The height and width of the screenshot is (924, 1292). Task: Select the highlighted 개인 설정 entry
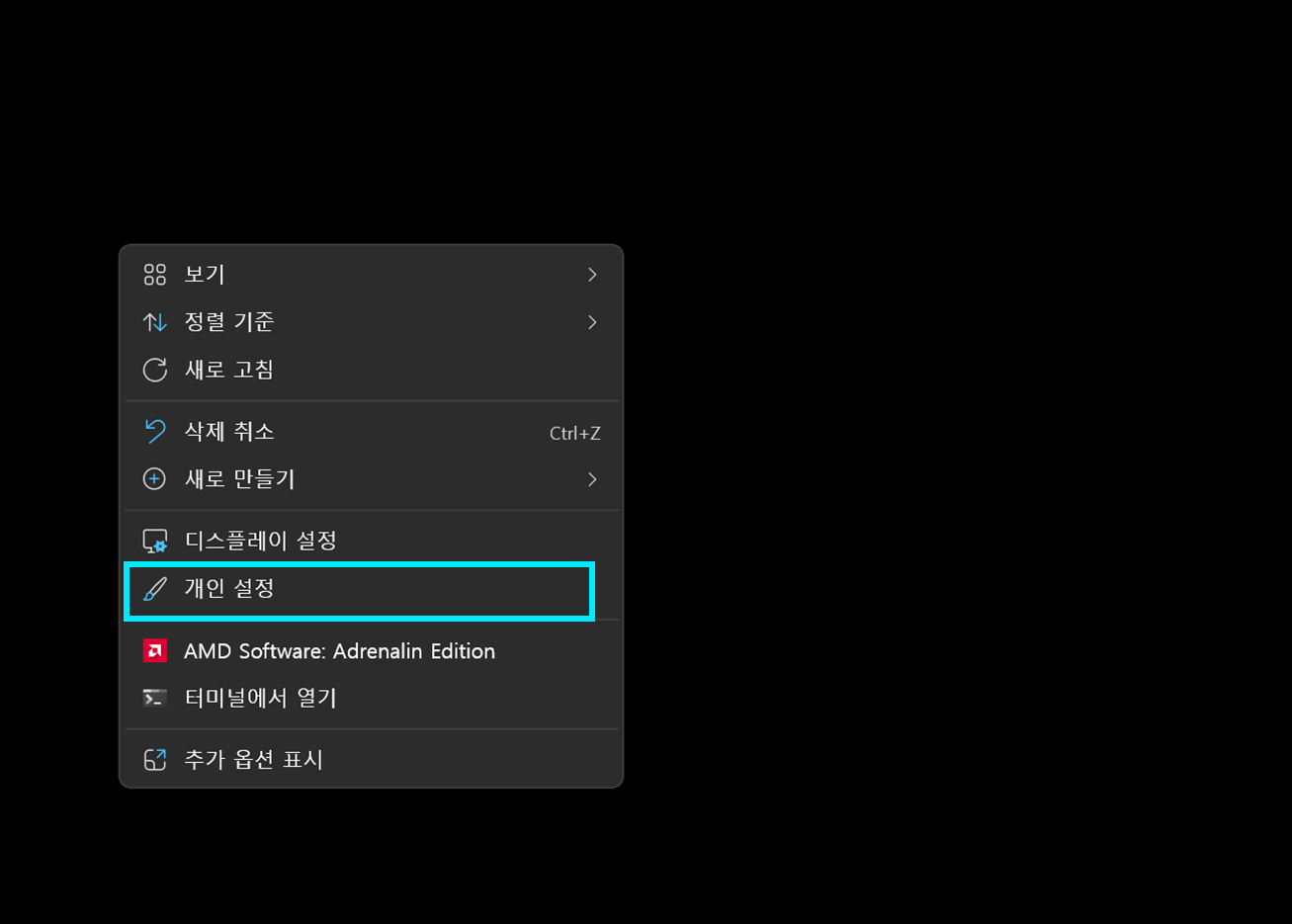pyautogui.click(x=359, y=591)
